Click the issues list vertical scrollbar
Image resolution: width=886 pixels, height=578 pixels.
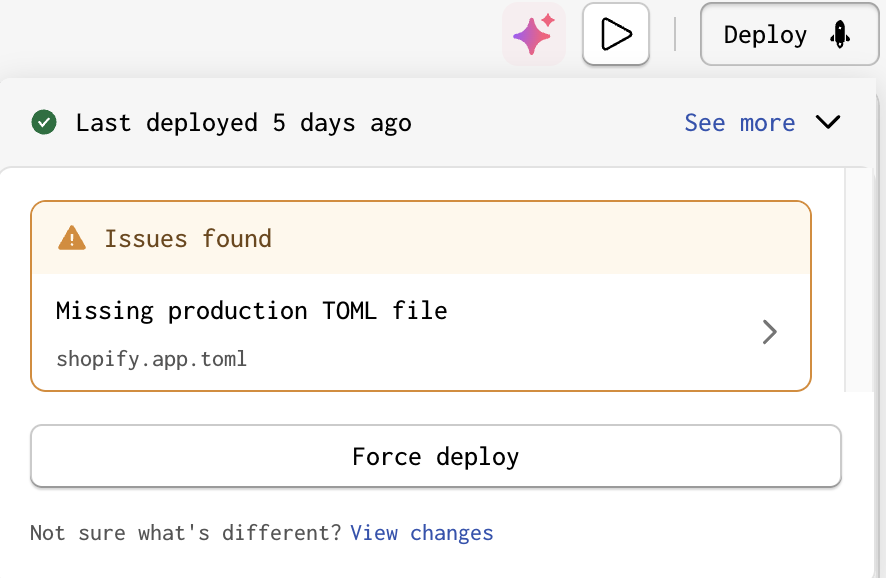pos(859,280)
